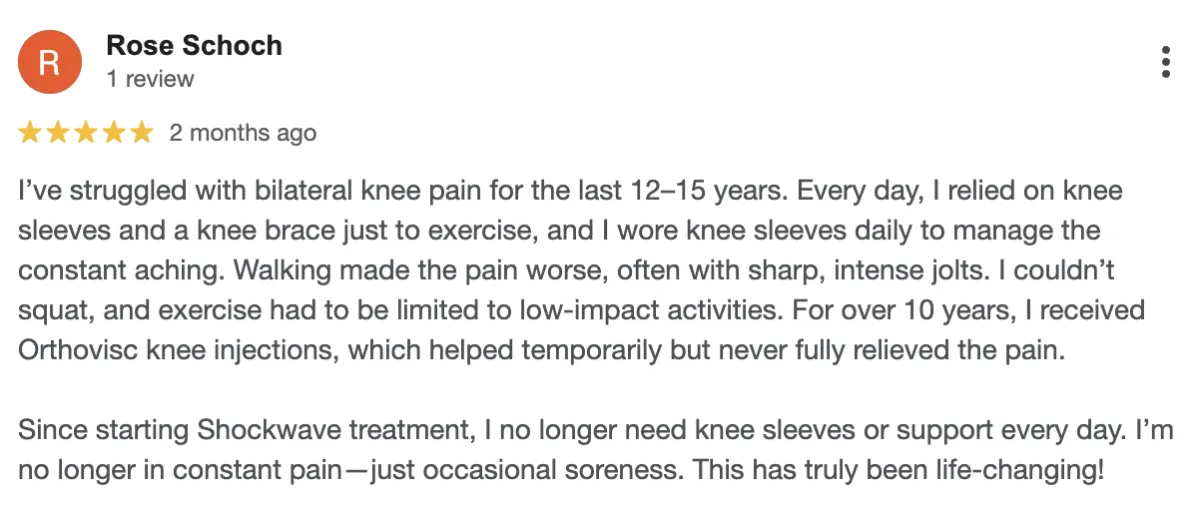Click the word "squat" in the review

[47, 311]
